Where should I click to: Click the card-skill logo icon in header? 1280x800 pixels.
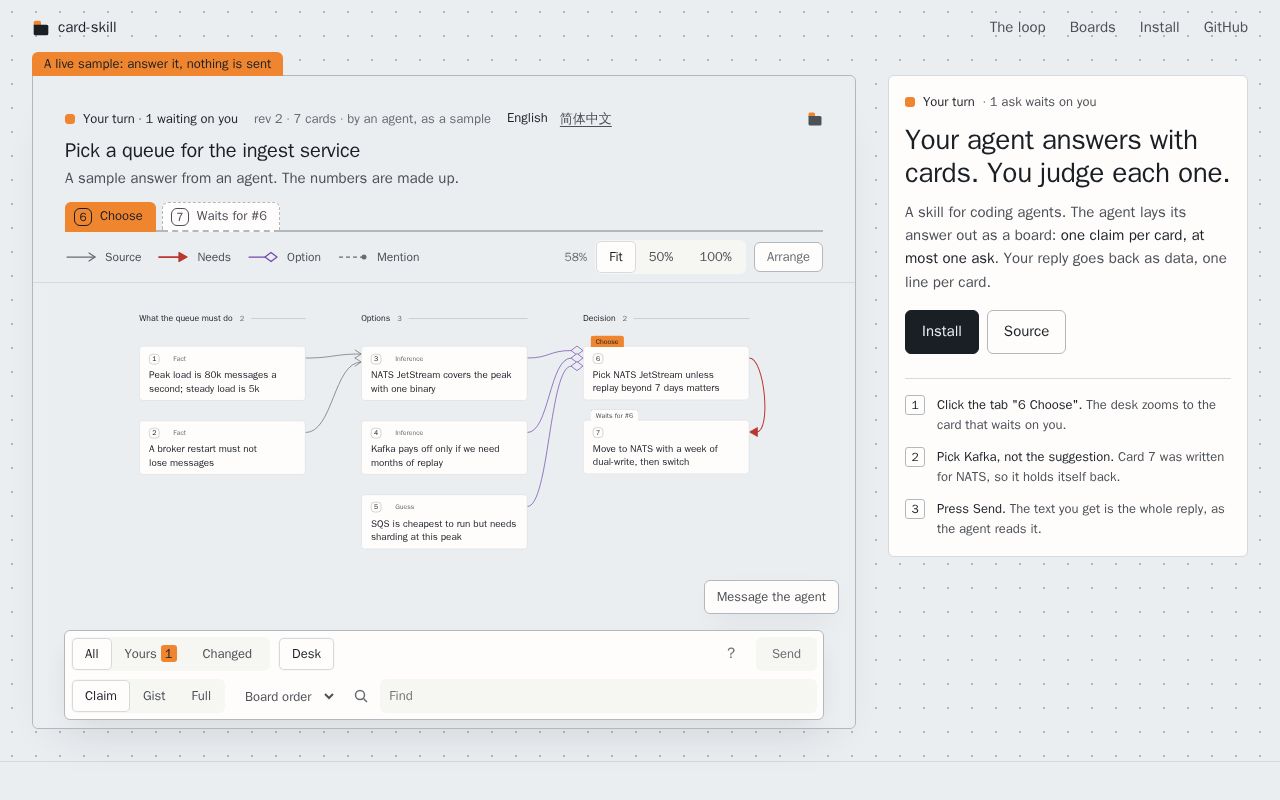41,28
